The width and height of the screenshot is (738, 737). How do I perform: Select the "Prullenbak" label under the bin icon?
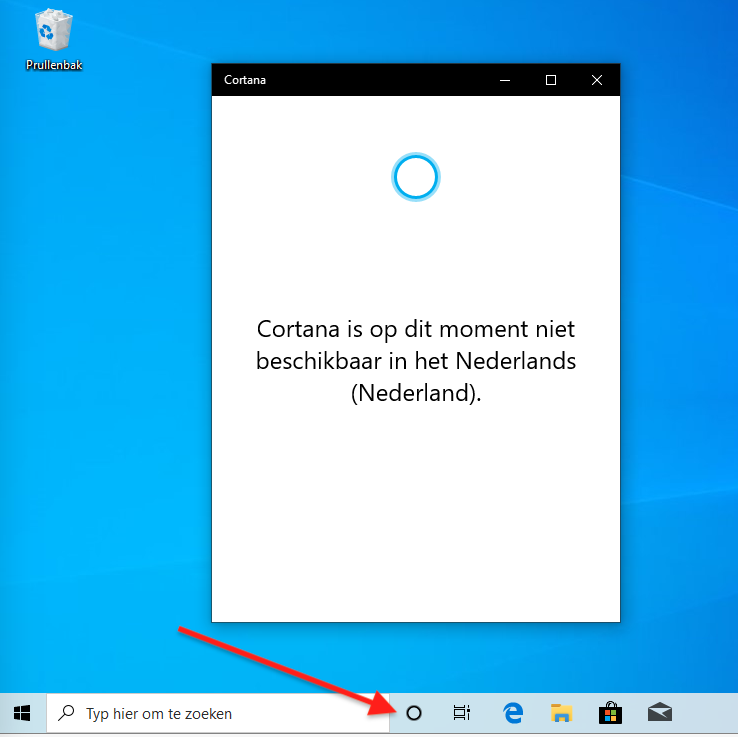click(x=53, y=65)
